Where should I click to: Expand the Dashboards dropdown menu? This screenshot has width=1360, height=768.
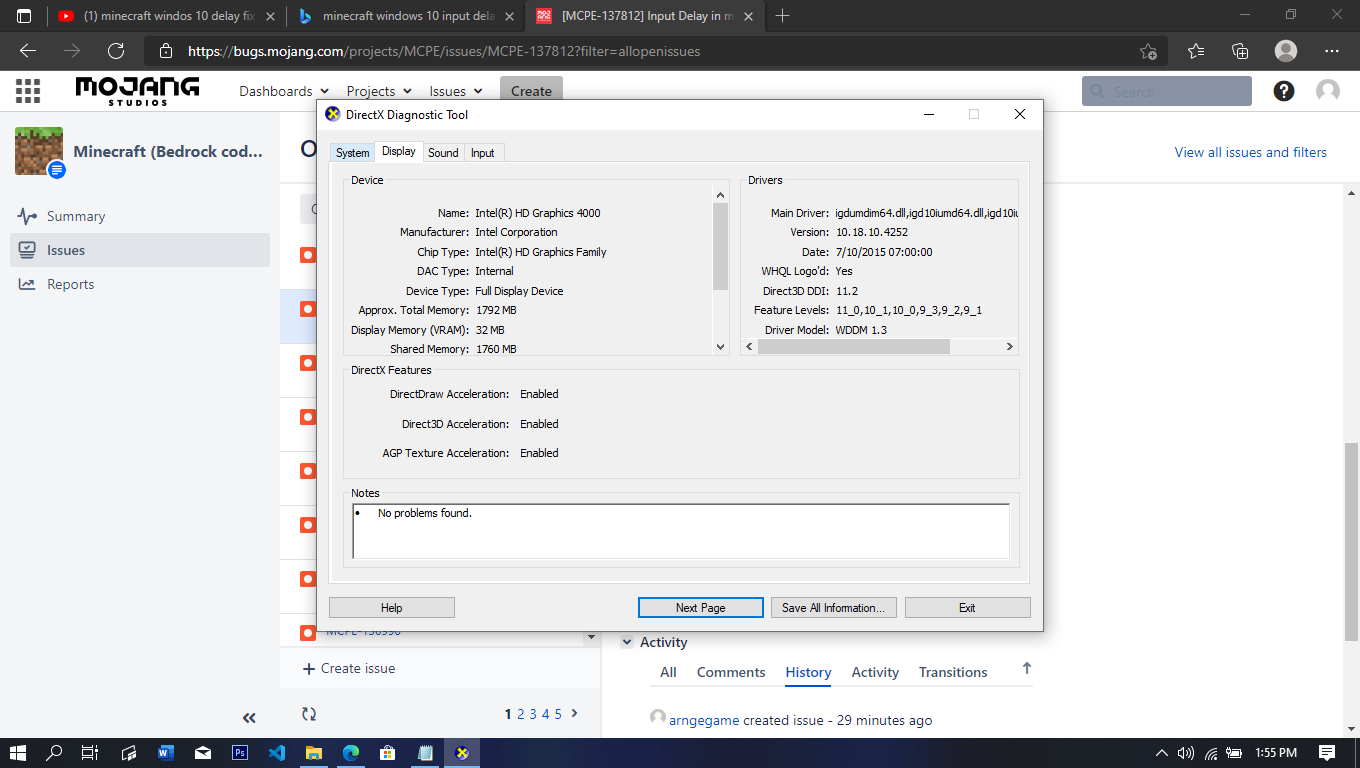[284, 91]
